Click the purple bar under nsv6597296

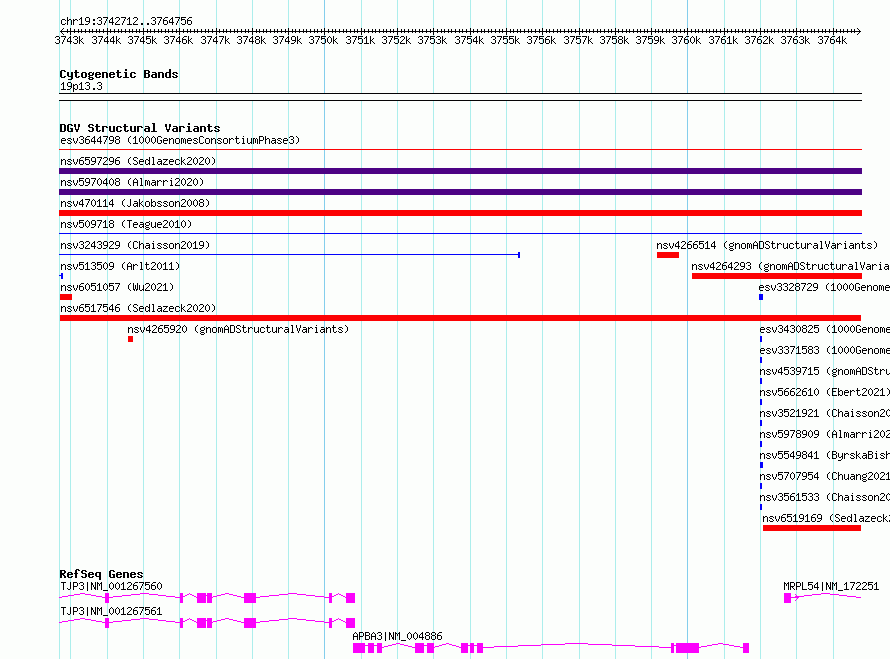(460, 171)
